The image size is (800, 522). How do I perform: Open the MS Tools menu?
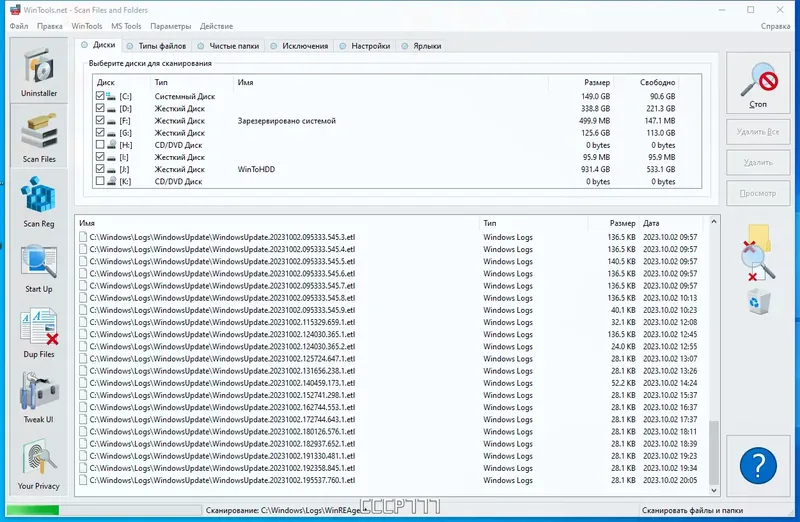(126, 26)
